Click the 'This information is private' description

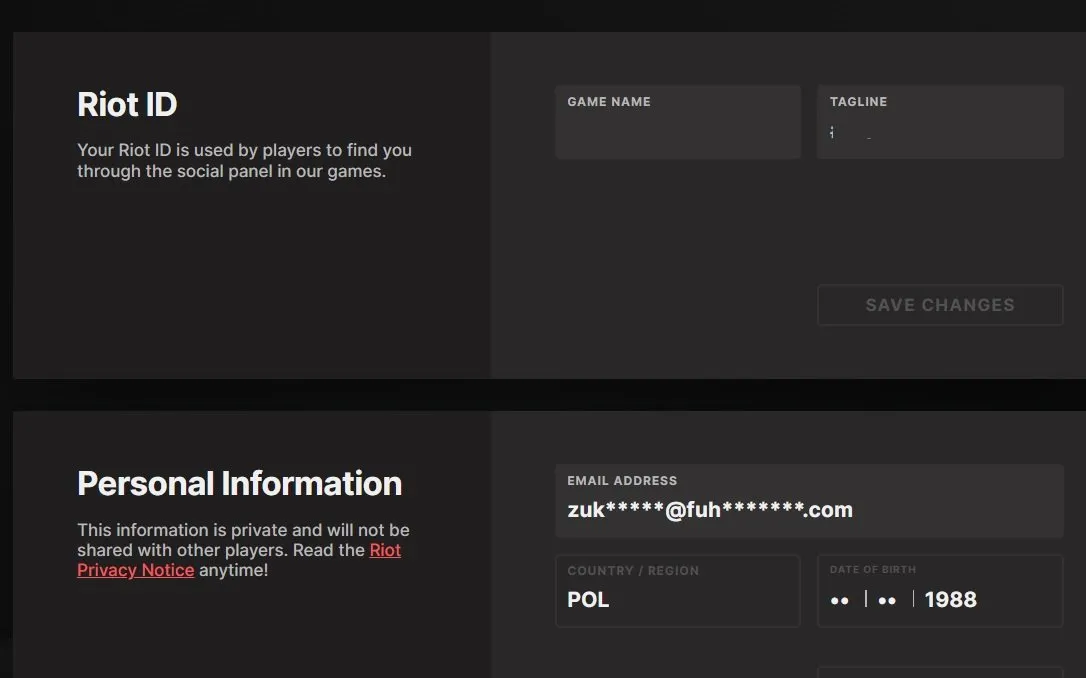243,550
